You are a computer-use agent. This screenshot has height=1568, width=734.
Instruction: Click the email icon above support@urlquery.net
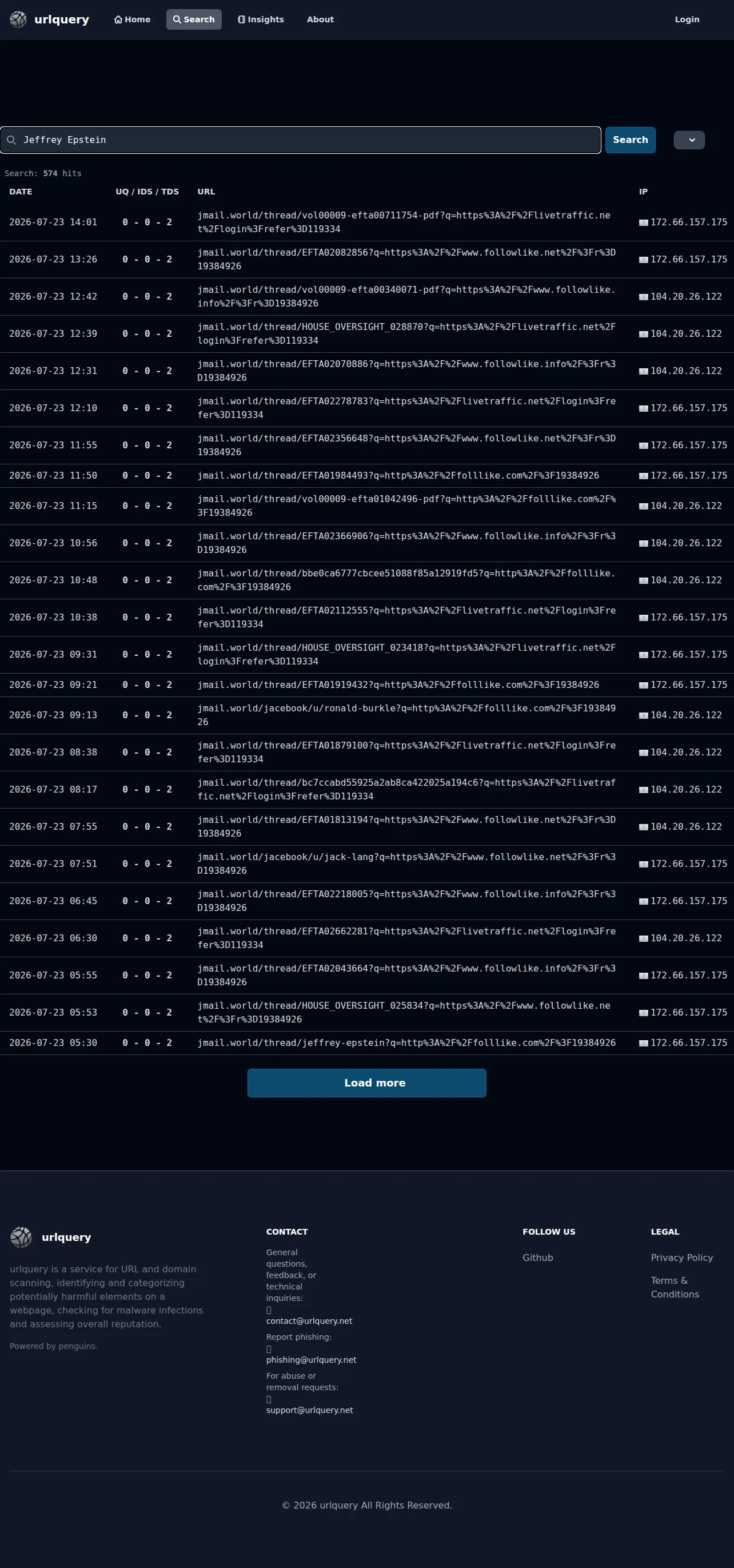269,1399
